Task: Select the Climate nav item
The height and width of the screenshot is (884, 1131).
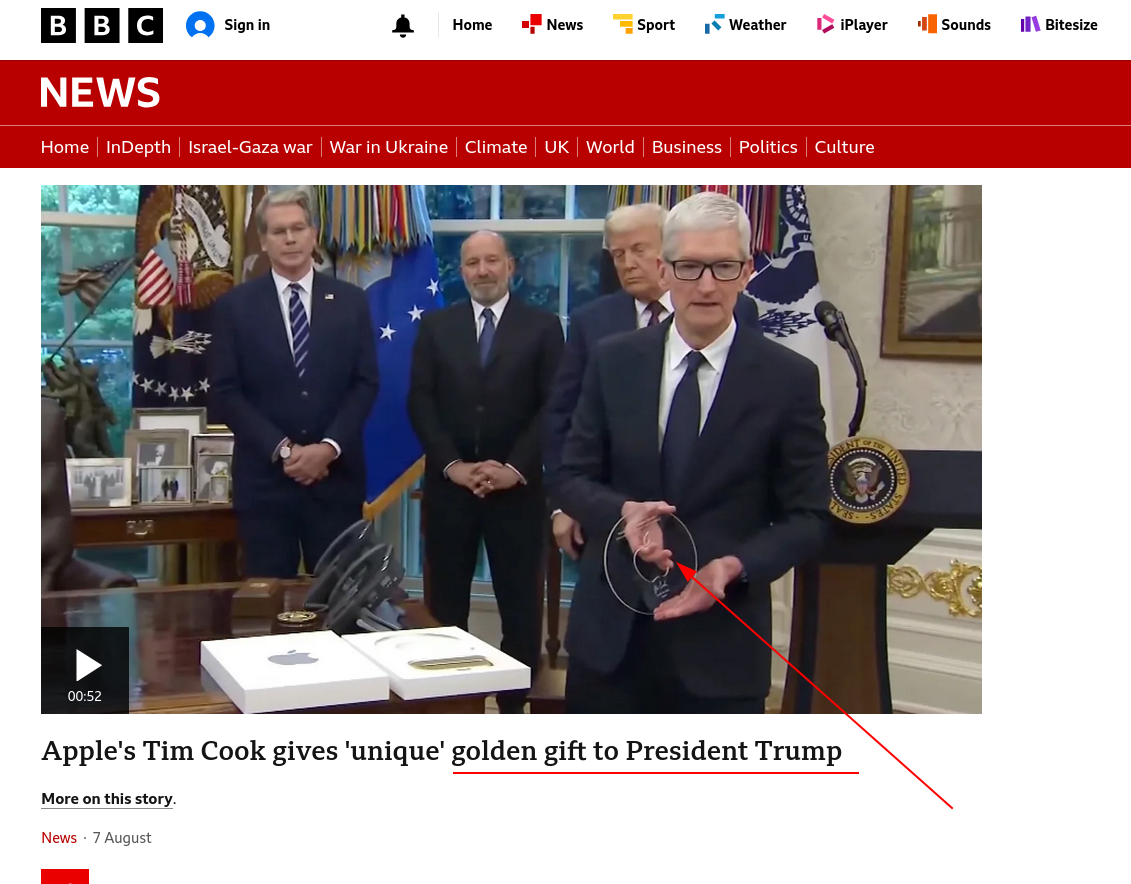Action: [x=496, y=147]
